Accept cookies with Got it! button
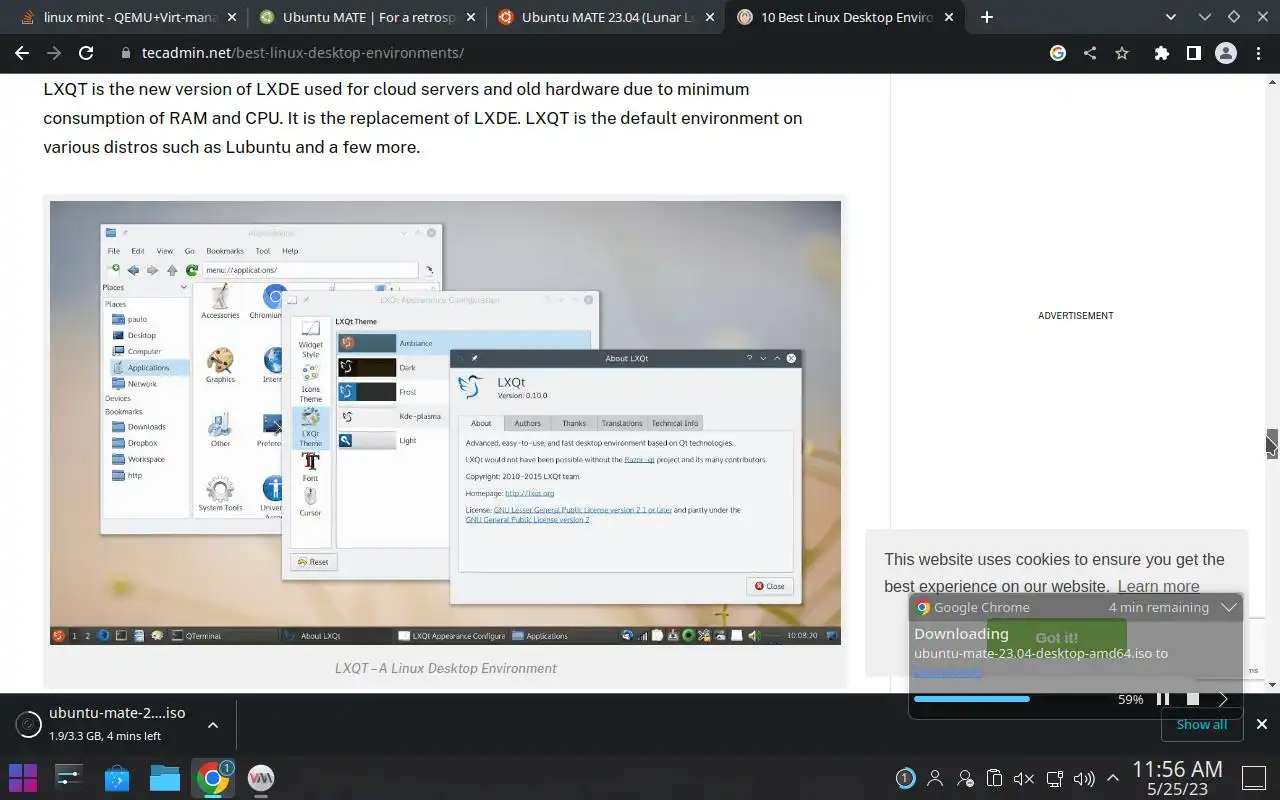Viewport: 1280px width, 800px height. click(x=1056, y=637)
